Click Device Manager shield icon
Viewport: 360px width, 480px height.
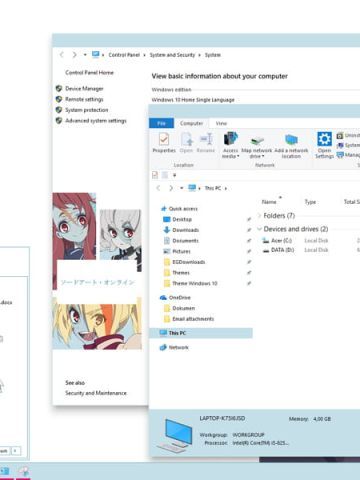click(59, 88)
